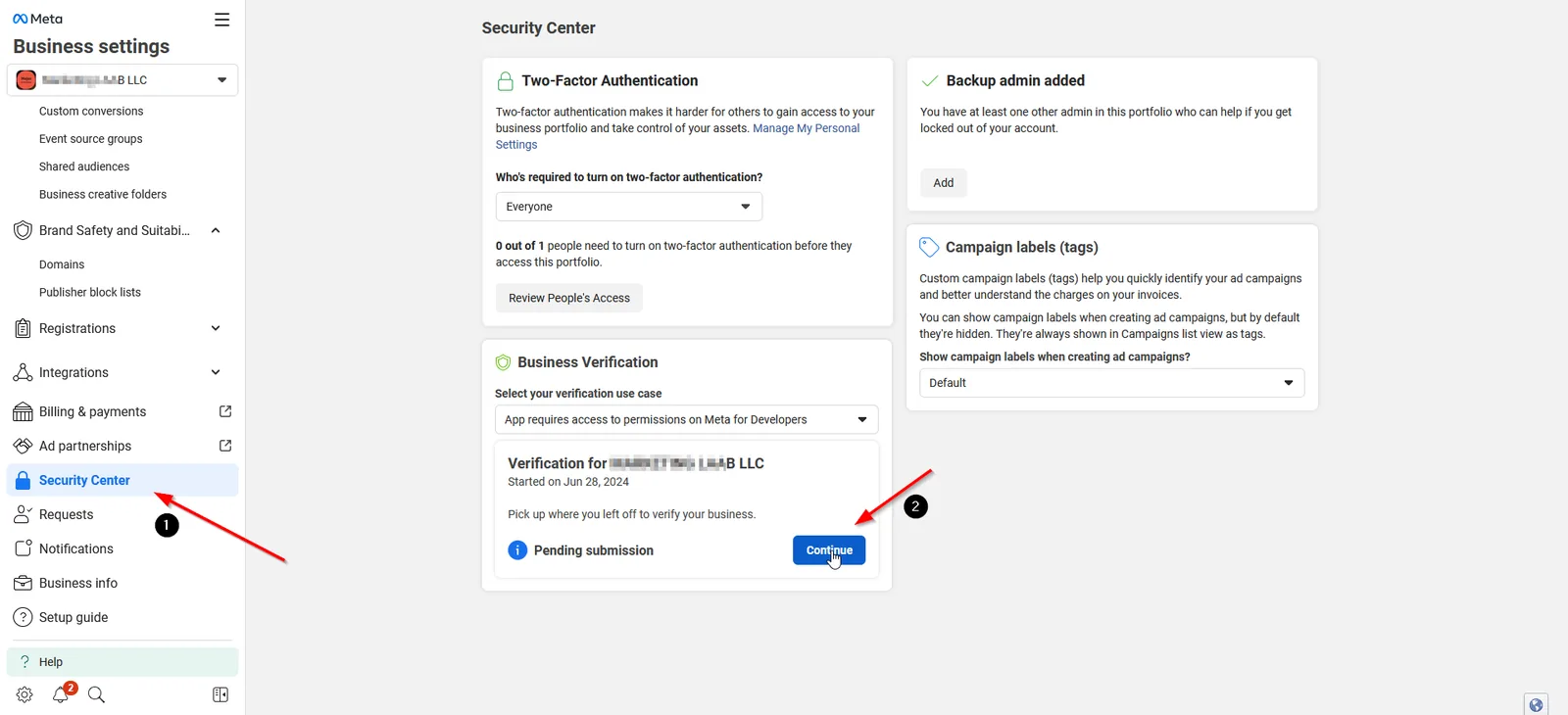Viewport: 1568px width, 715px height.
Task: Expand the Registrations section chevron
Action: [216, 328]
